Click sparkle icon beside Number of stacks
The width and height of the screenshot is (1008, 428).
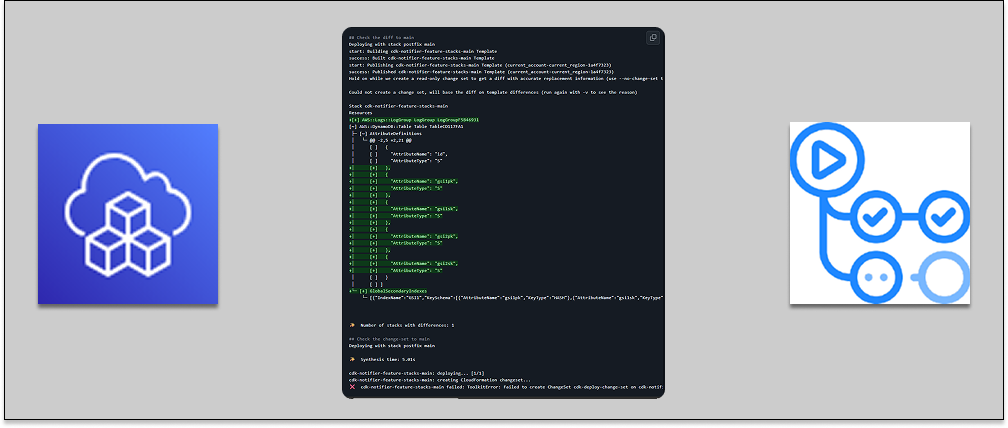[x=353, y=325]
